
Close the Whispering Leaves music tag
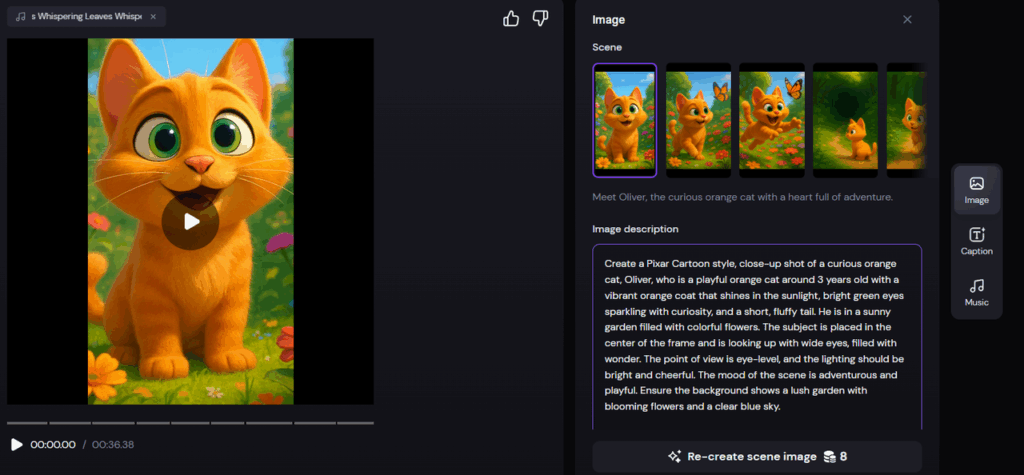(153, 17)
